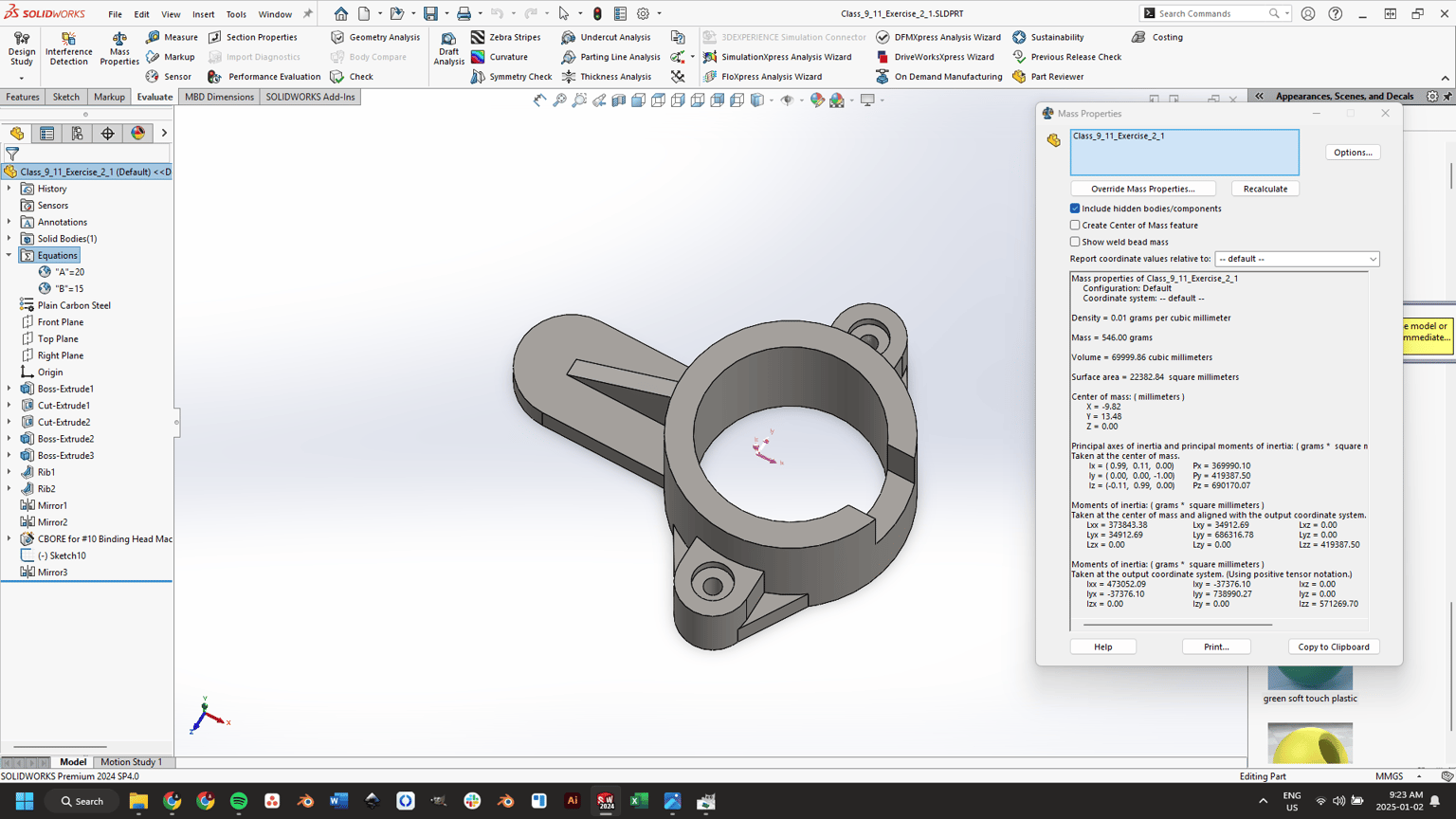1456x819 pixels.
Task: Click the Print... button
Action: click(x=1216, y=646)
